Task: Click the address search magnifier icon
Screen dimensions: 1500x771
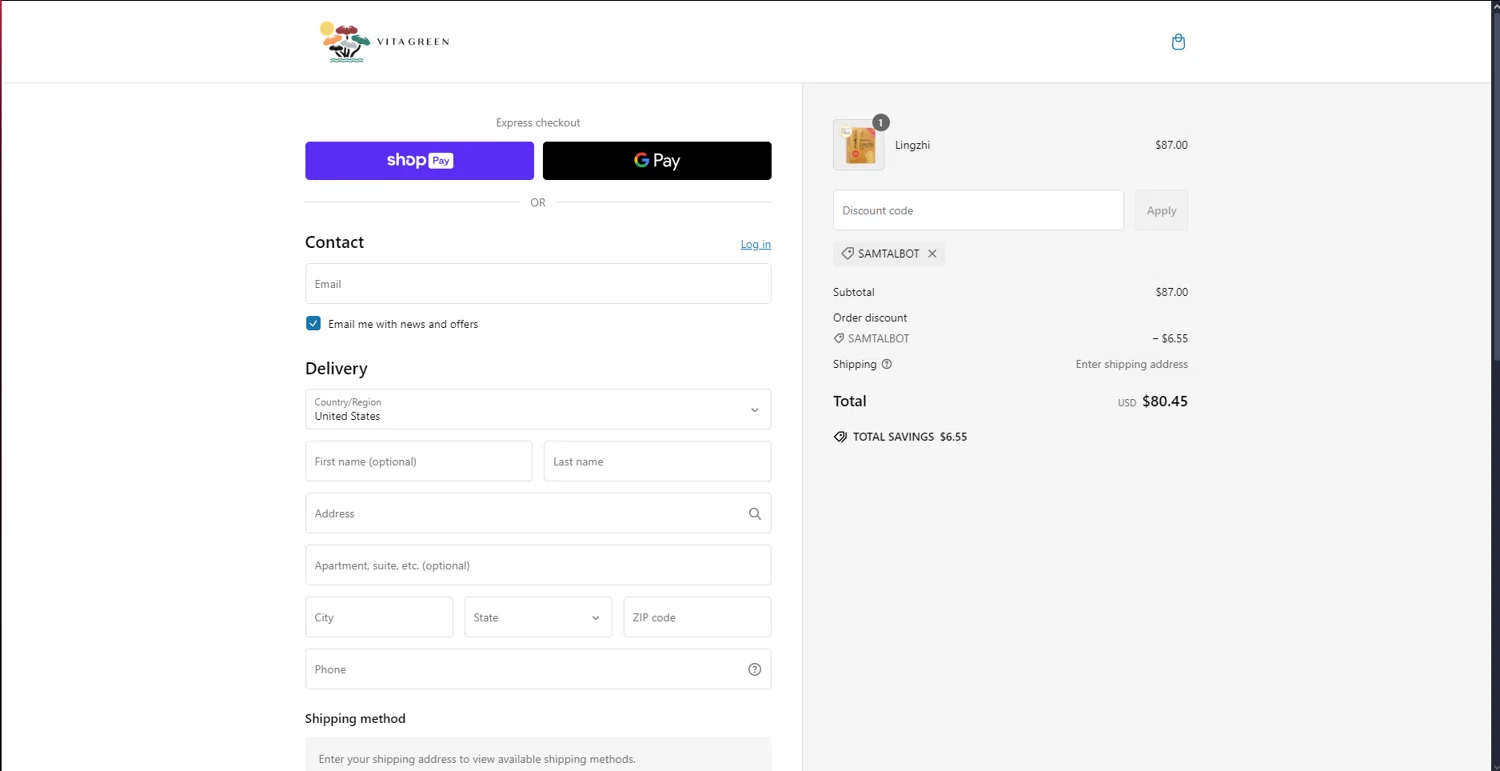Action: point(755,514)
